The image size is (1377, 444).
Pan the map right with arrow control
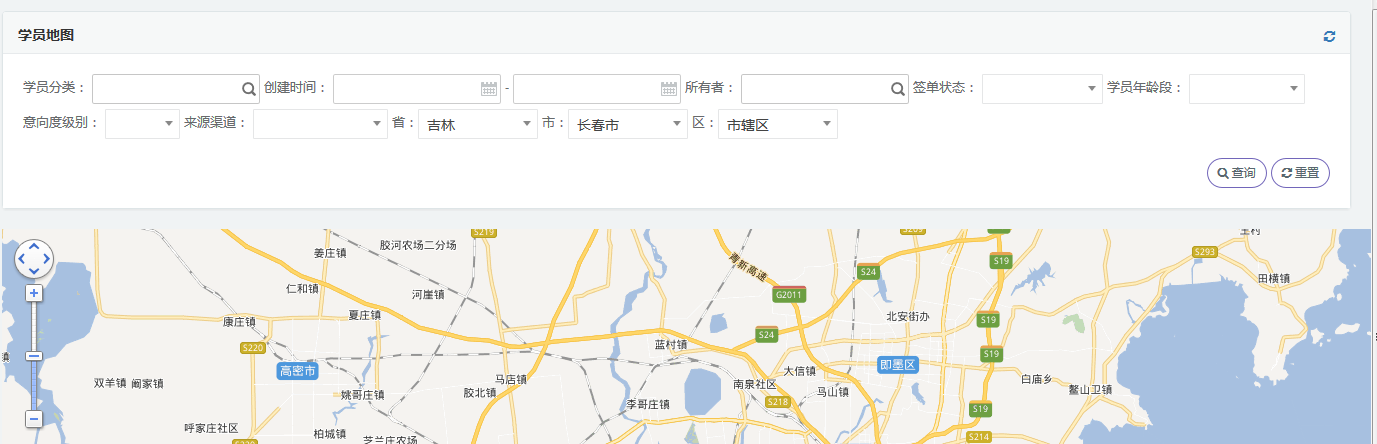click(46, 258)
